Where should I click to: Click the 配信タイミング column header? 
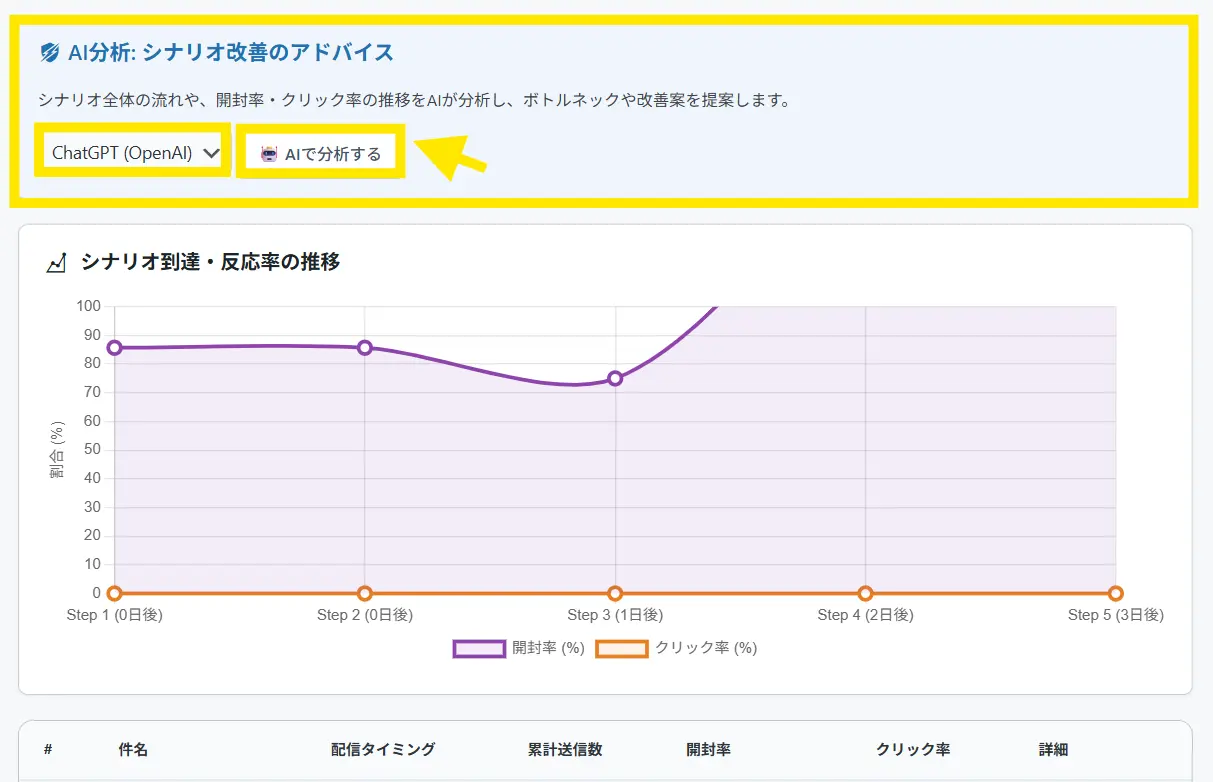(383, 749)
